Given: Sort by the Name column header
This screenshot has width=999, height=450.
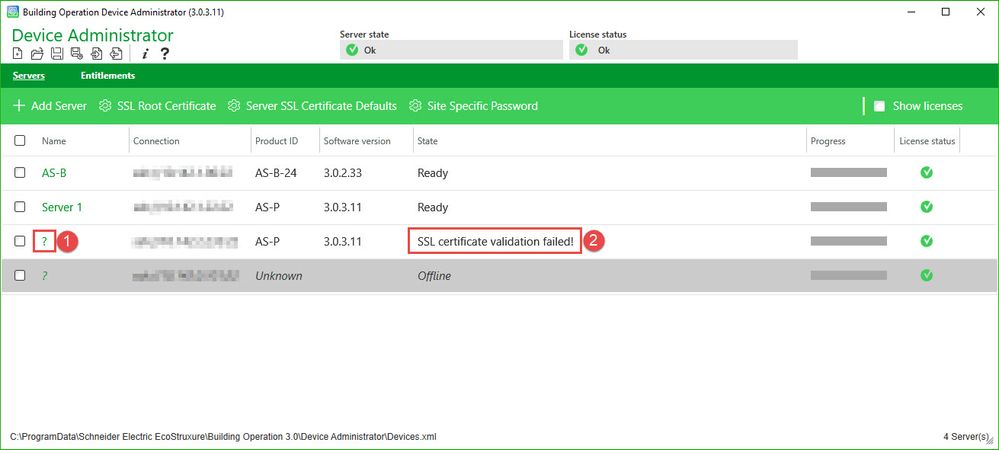Looking at the screenshot, I should 54,141.
